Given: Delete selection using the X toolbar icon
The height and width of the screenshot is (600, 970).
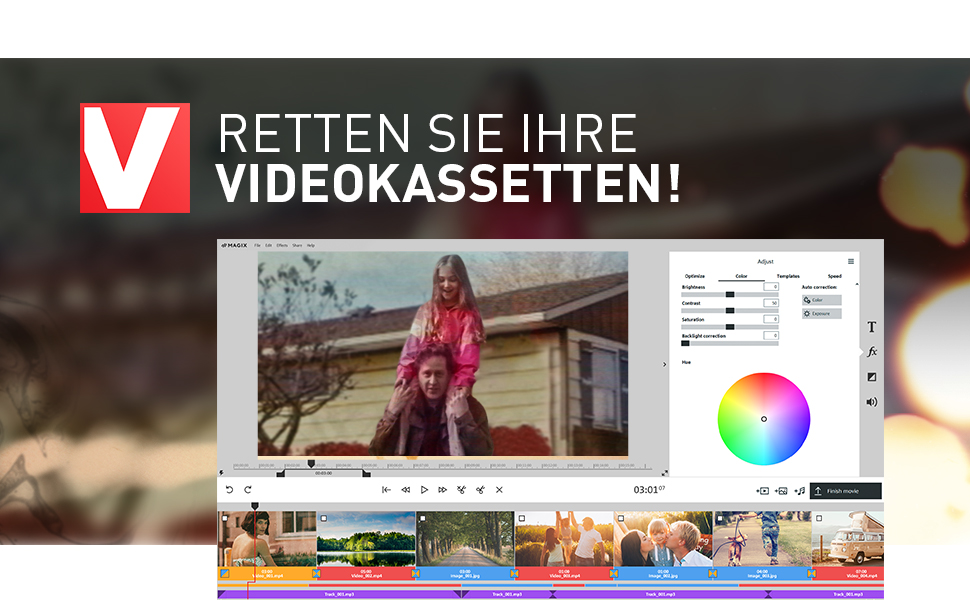Looking at the screenshot, I should pyautogui.click(x=499, y=490).
